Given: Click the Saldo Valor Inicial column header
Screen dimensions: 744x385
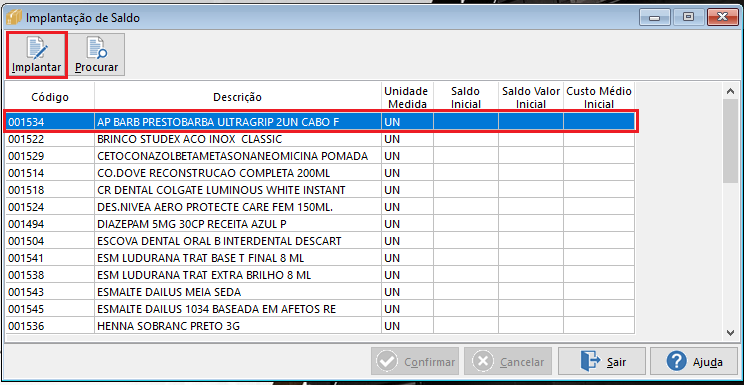Looking at the screenshot, I should pyautogui.click(x=530, y=97).
